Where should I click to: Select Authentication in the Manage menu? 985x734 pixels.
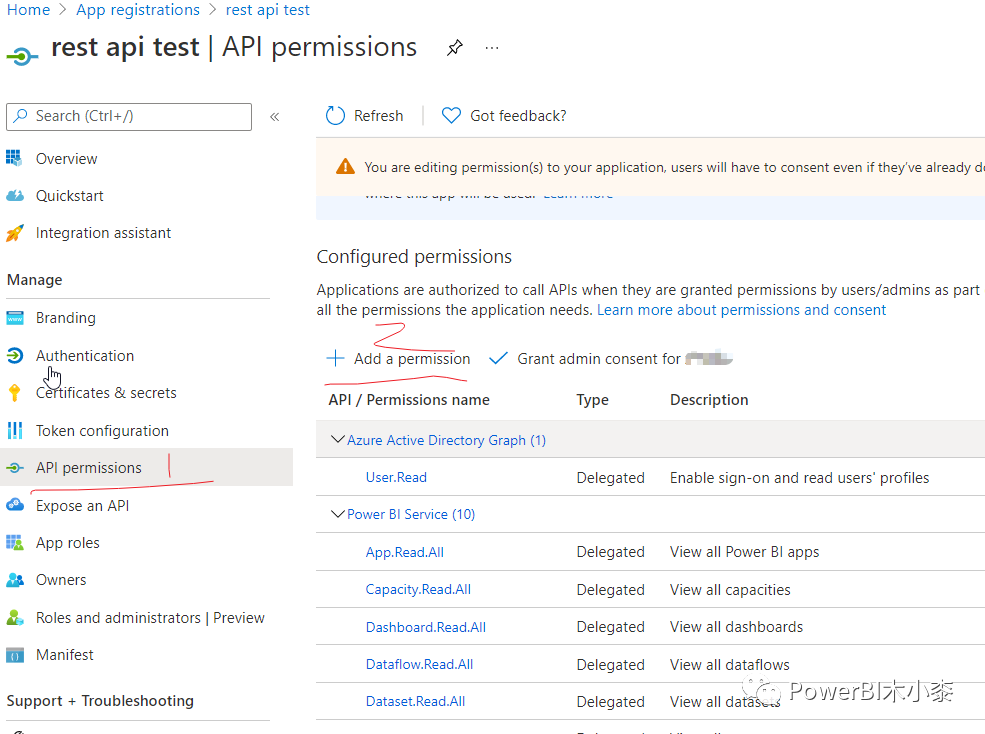coord(85,356)
